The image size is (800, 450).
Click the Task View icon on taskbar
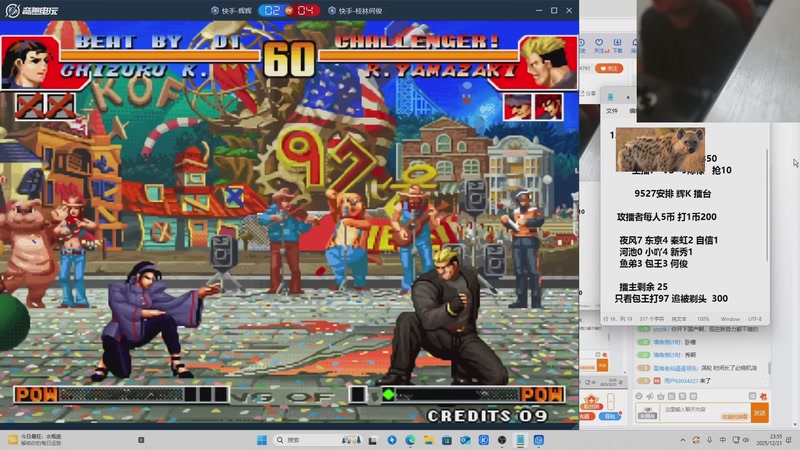[372, 440]
